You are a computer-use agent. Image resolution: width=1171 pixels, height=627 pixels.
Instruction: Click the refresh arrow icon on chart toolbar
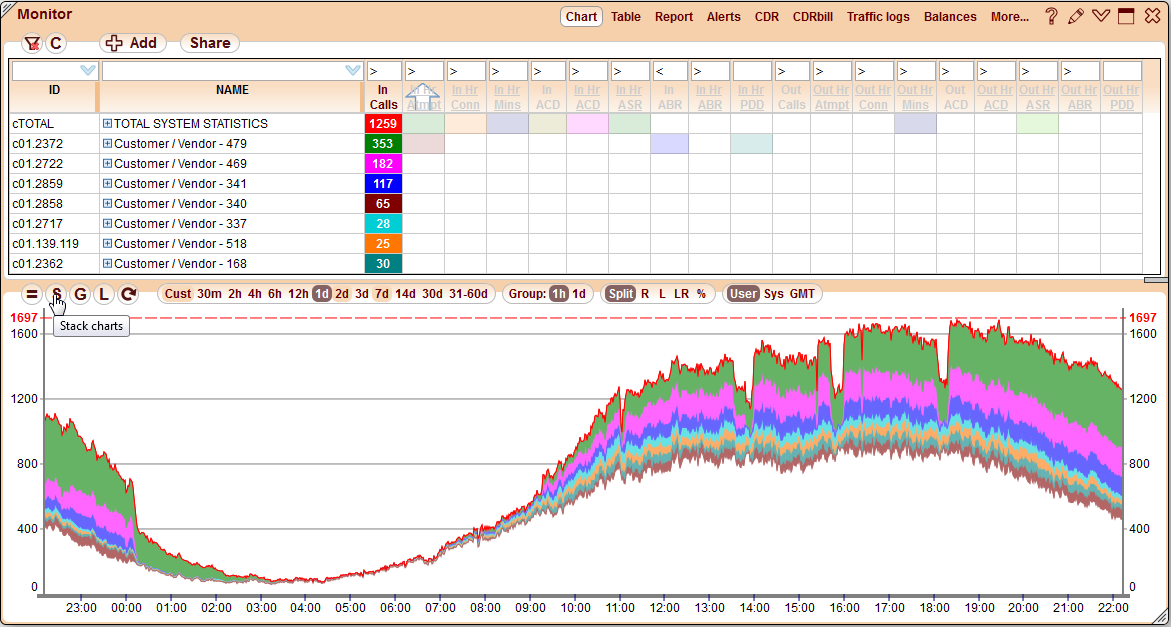pyautogui.click(x=128, y=294)
